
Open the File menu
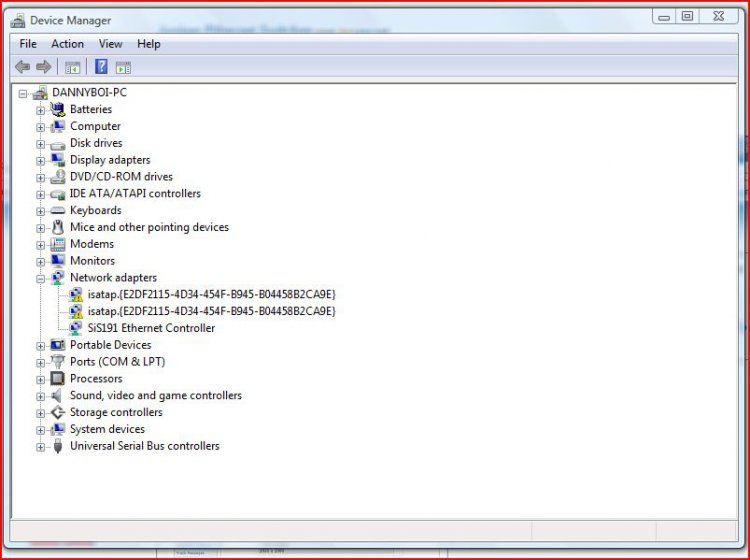28,44
